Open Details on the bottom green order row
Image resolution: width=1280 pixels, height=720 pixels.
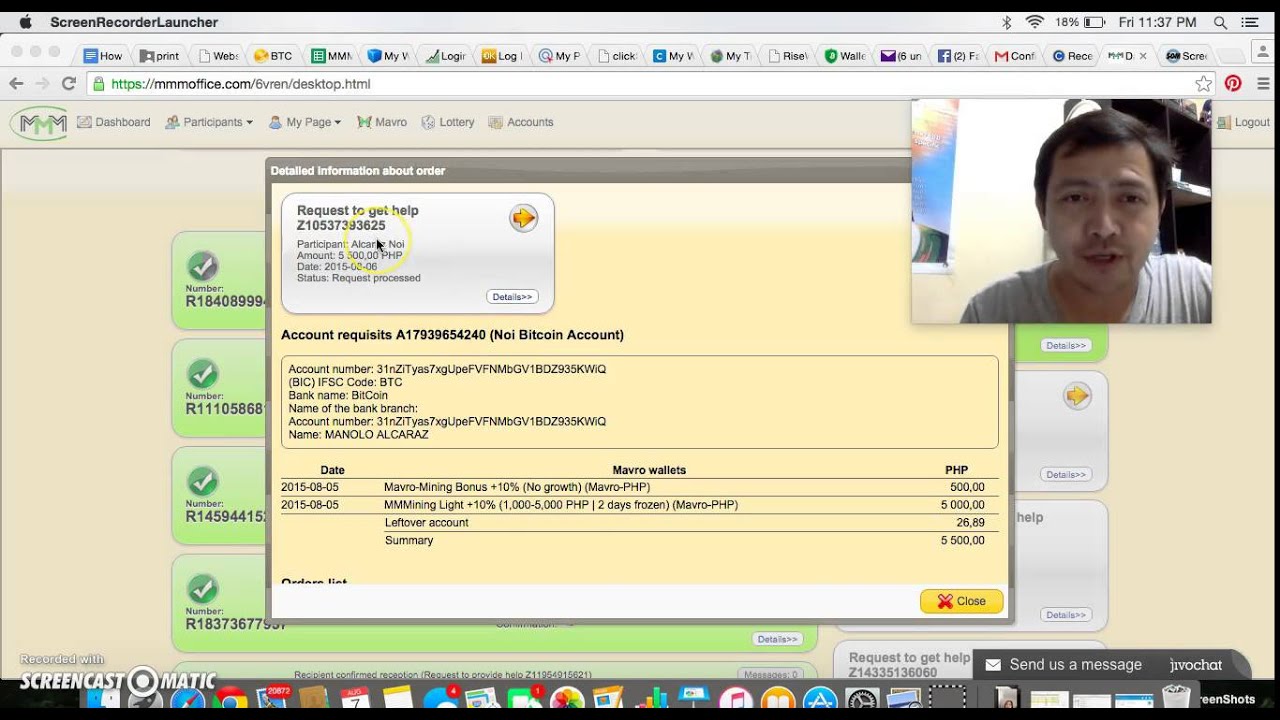pyautogui.click(x=776, y=639)
